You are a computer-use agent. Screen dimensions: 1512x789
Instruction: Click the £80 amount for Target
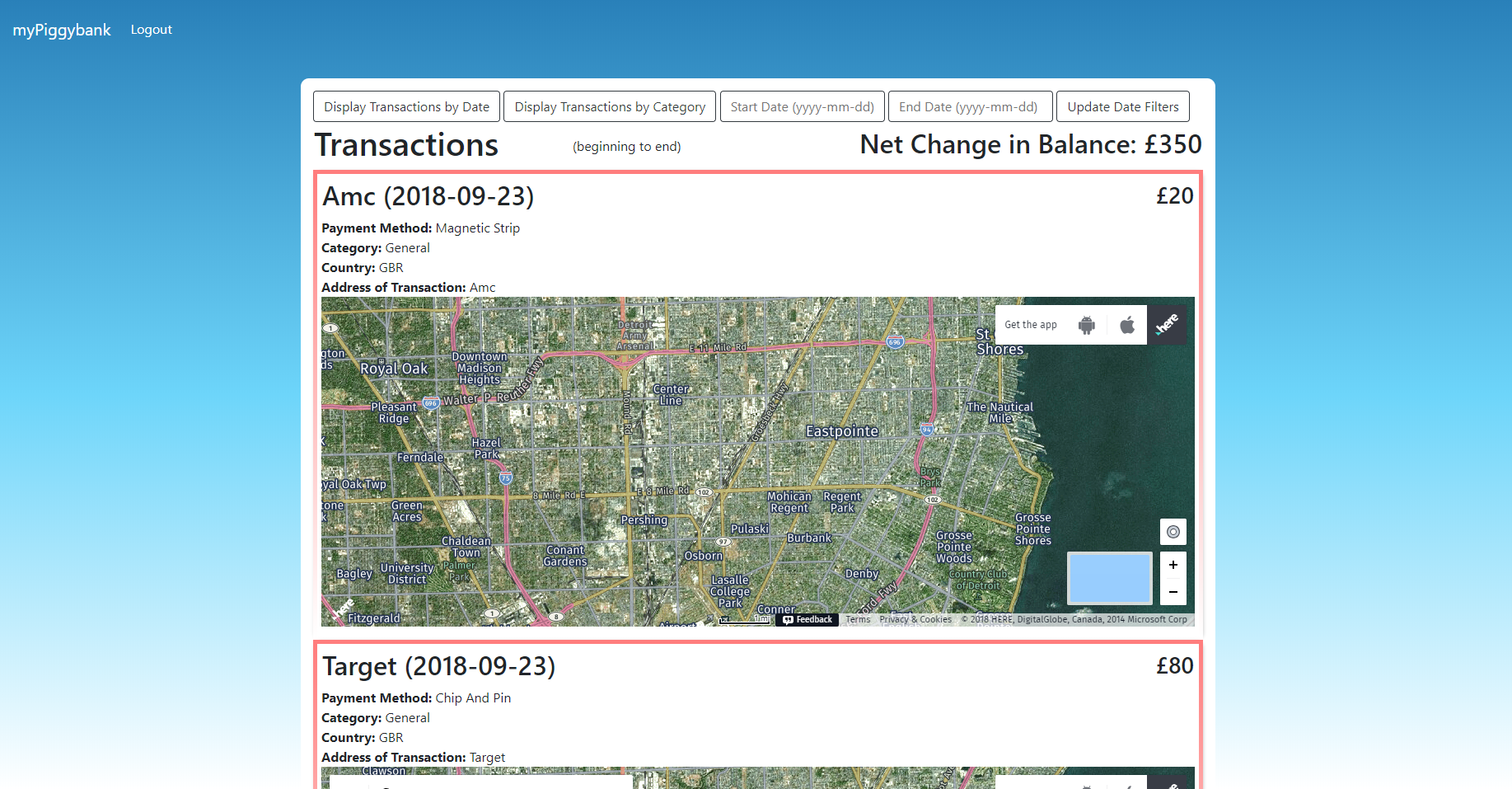click(1175, 666)
